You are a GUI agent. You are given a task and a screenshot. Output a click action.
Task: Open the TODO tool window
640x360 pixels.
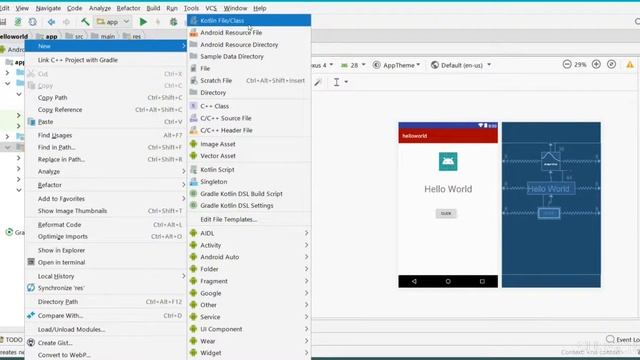[x=11, y=340]
